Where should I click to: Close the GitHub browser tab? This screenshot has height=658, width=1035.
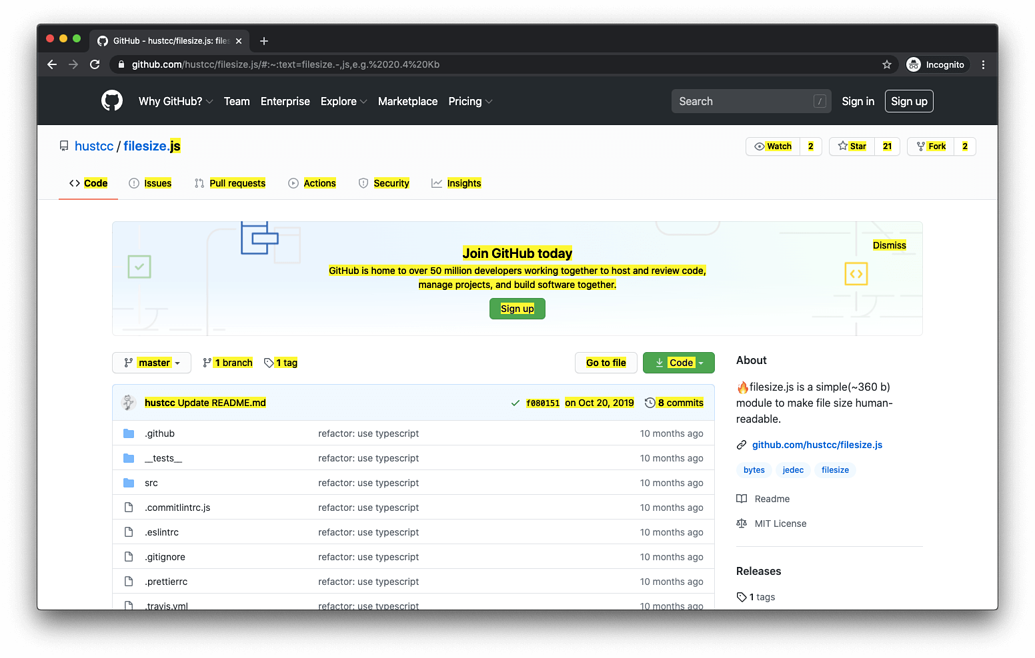pos(239,41)
